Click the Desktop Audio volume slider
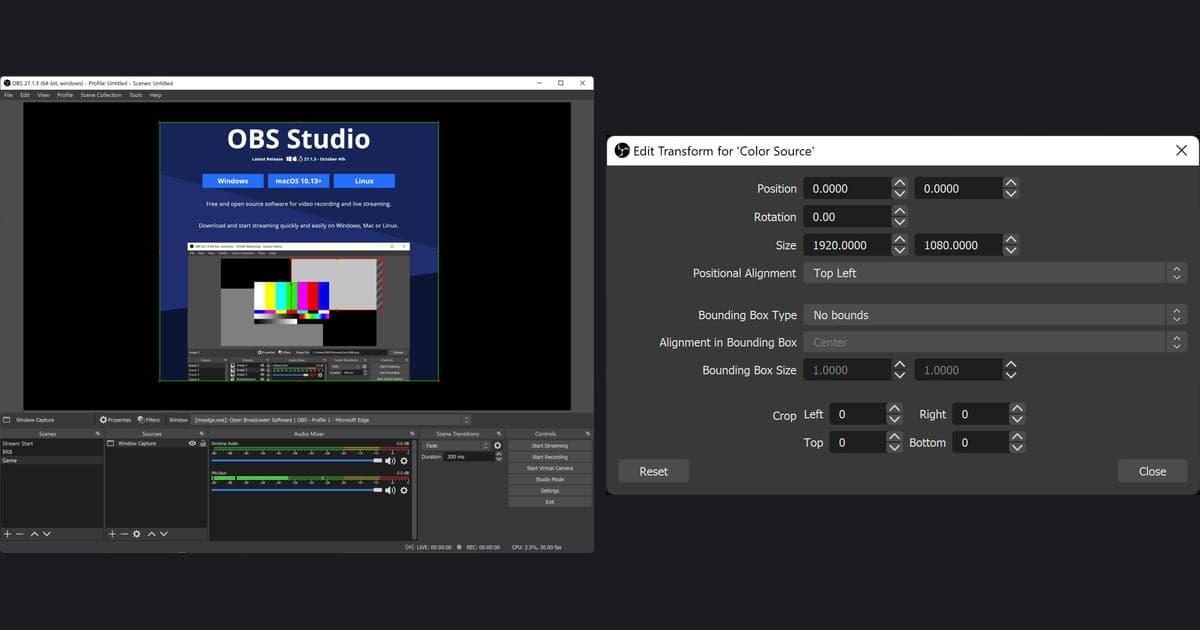The image size is (1200, 630). (x=296, y=461)
